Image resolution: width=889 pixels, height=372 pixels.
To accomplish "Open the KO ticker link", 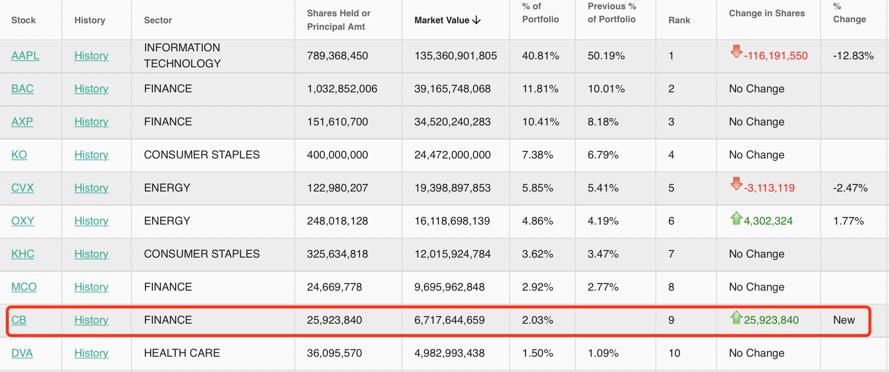I will pyautogui.click(x=19, y=155).
